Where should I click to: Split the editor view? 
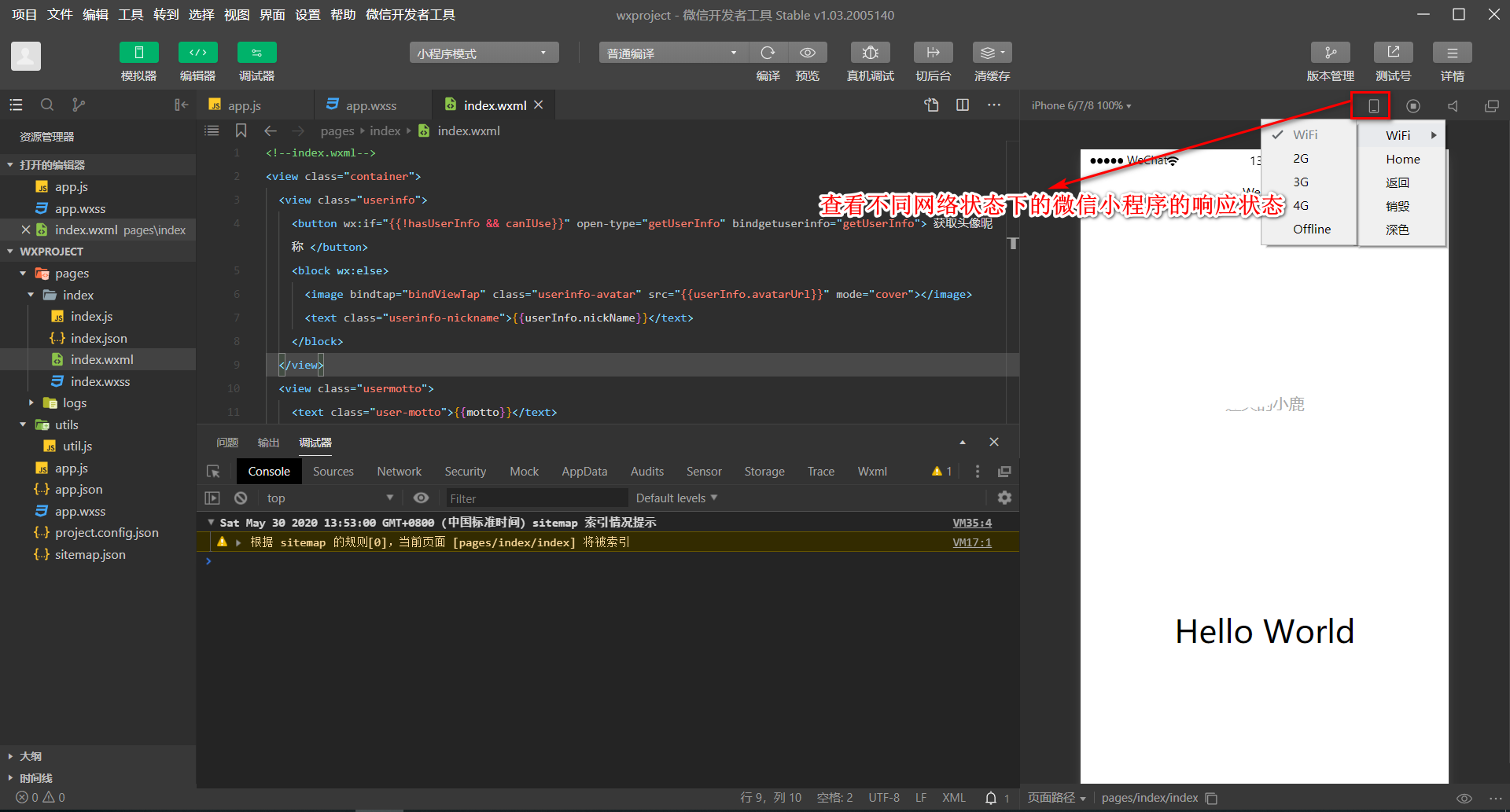pyautogui.click(x=963, y=105)
